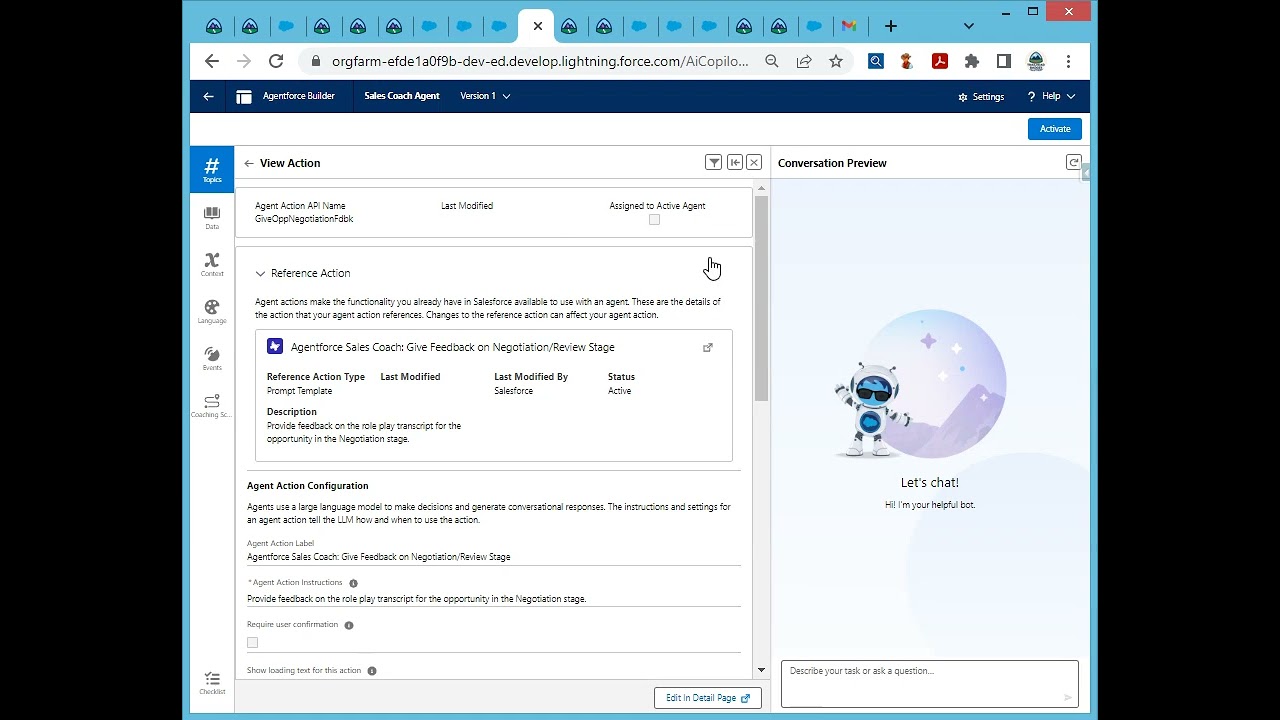
Task: Open Settings in the Agentforce header
Action: tap(981, 97)
